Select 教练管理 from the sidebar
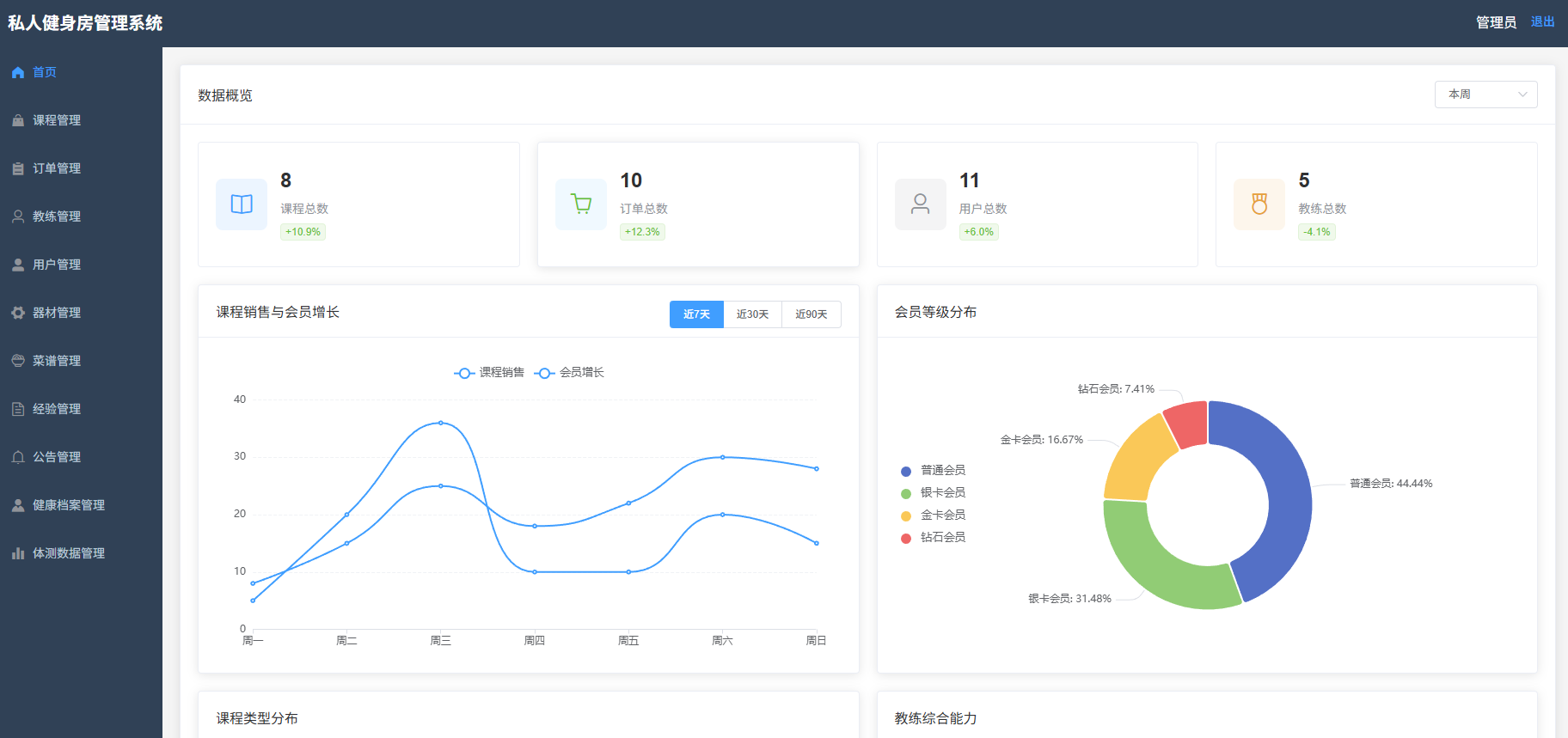The height and width of the screenshot is (738, 1568). point(81,217)
